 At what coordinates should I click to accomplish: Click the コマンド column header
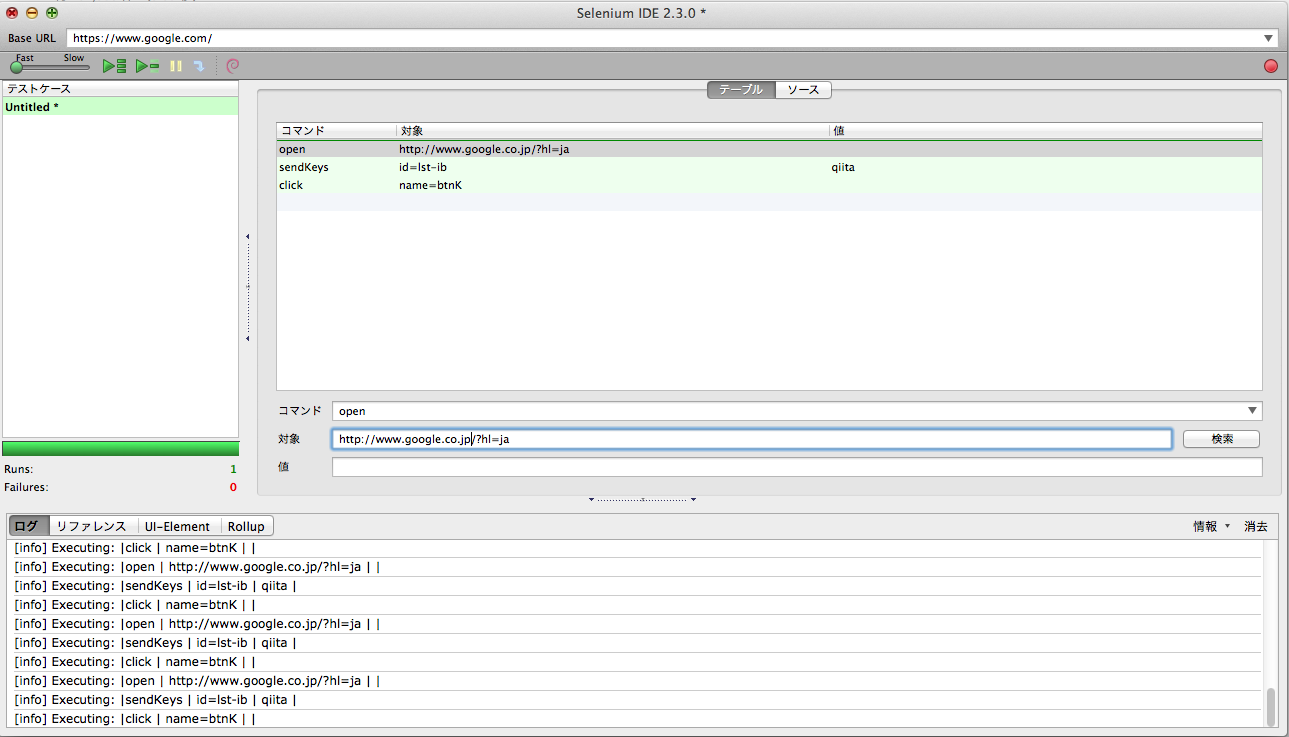pos(337,131)
